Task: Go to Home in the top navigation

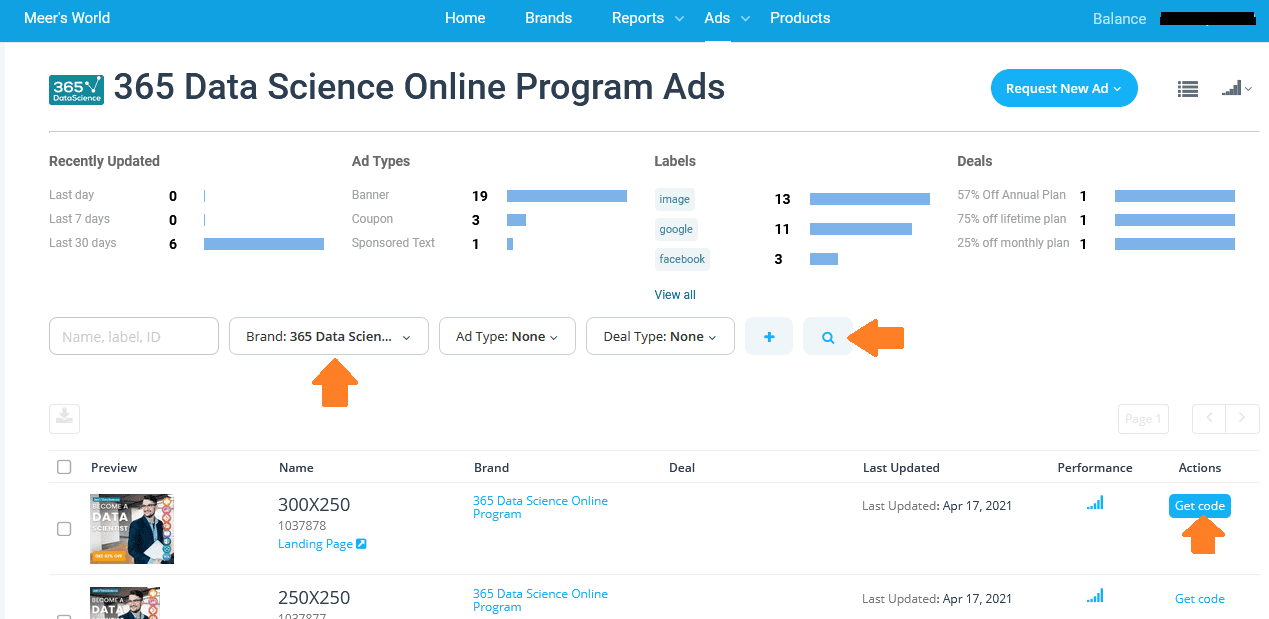Action: pyautogui.click(x=465, y=18)
